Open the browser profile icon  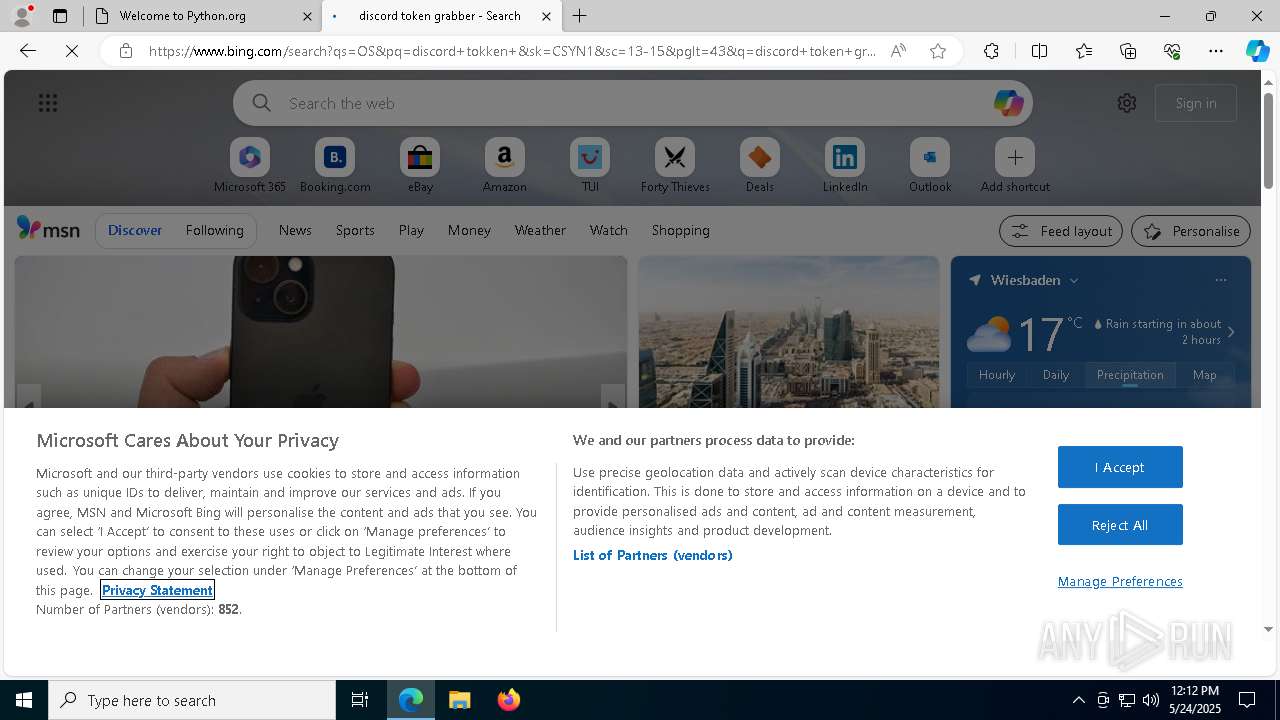(x=21, y=16)
